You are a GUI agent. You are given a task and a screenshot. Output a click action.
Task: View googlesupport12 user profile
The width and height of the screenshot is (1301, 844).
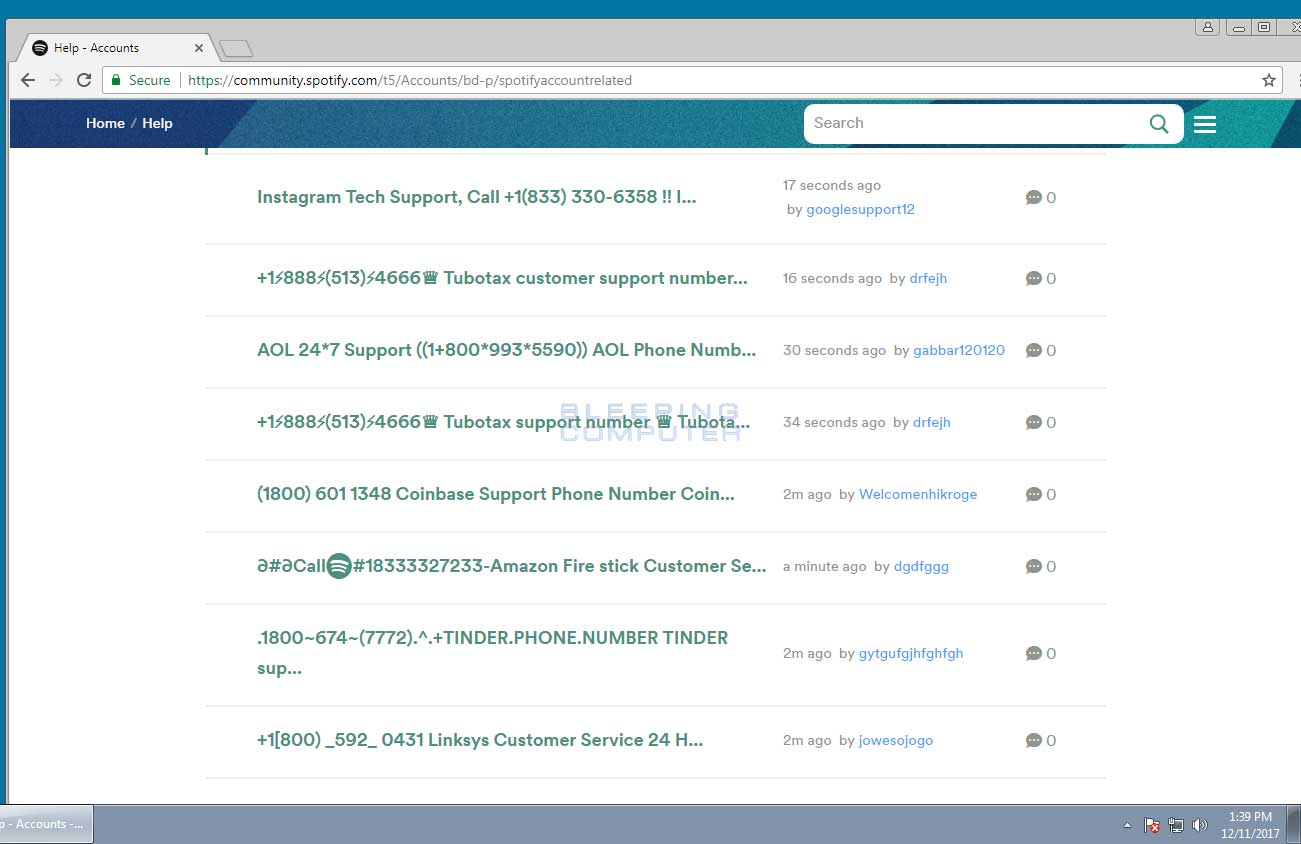(x=860, y=209)
